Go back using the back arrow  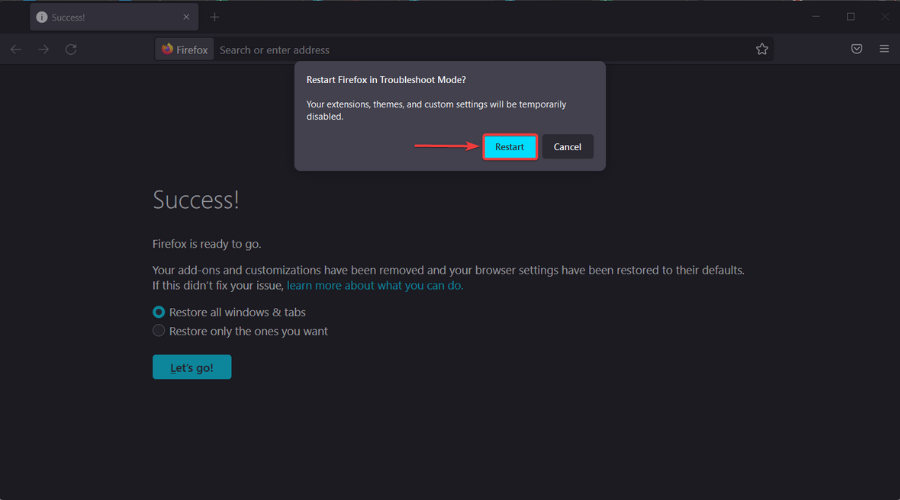15,49
